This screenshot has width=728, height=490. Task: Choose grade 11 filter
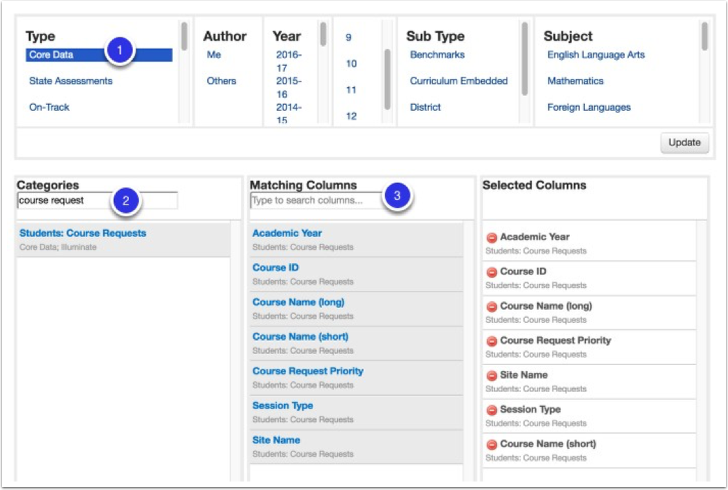tap(351, 90)
